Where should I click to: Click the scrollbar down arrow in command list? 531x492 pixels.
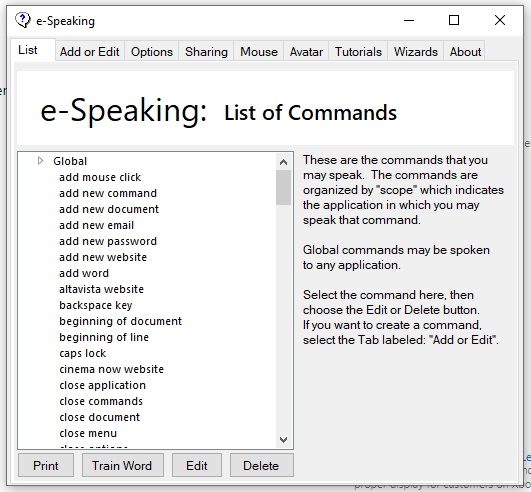[283, 440]
